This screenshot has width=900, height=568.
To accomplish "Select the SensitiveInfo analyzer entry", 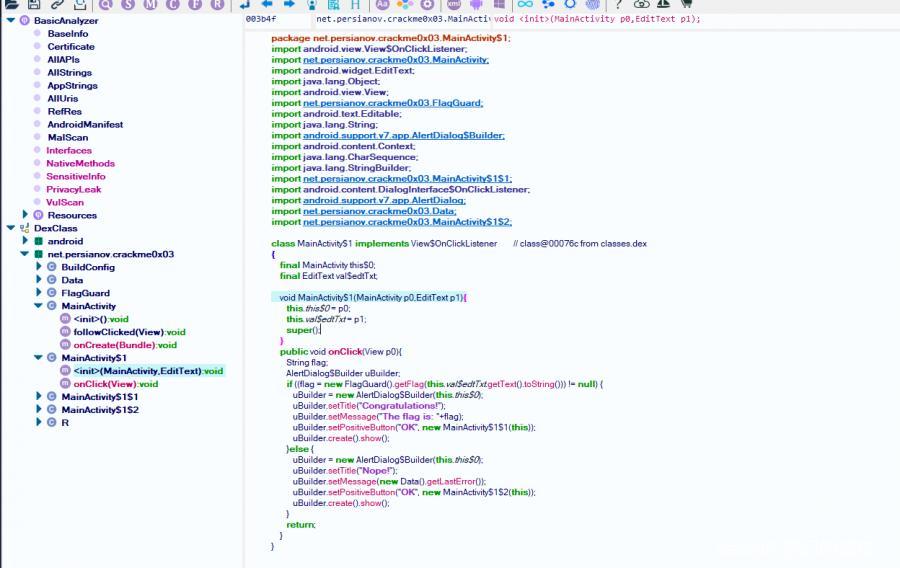I will click(75, 176).
